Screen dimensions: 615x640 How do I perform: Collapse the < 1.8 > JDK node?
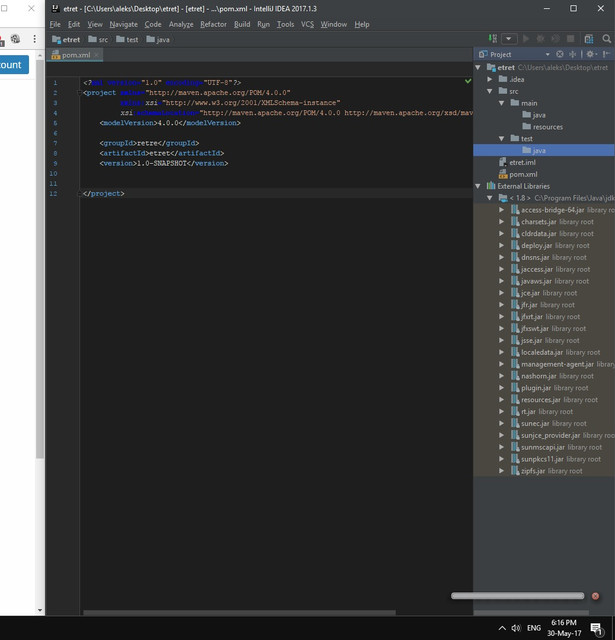pos(490,198)
